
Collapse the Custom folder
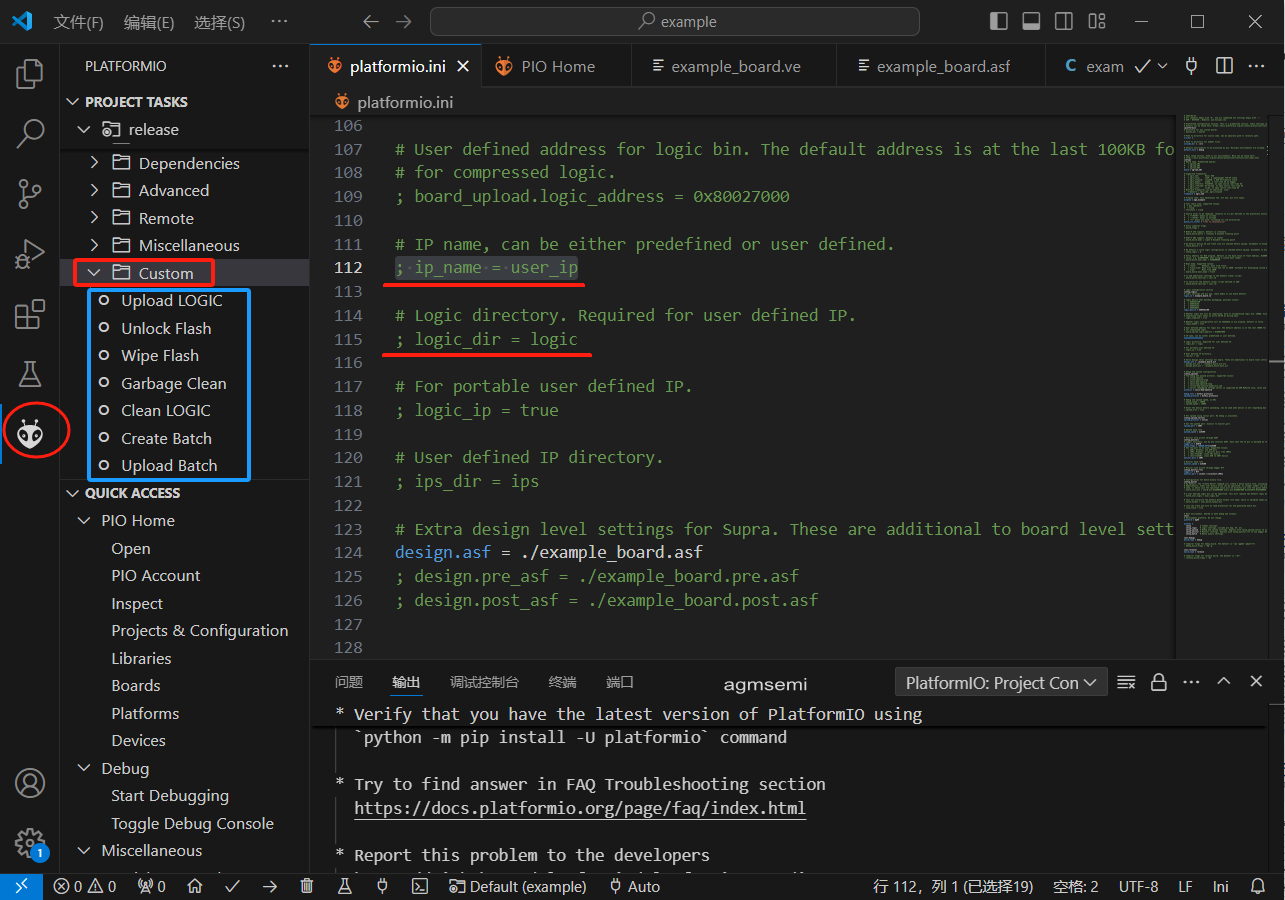pos(95,273)
